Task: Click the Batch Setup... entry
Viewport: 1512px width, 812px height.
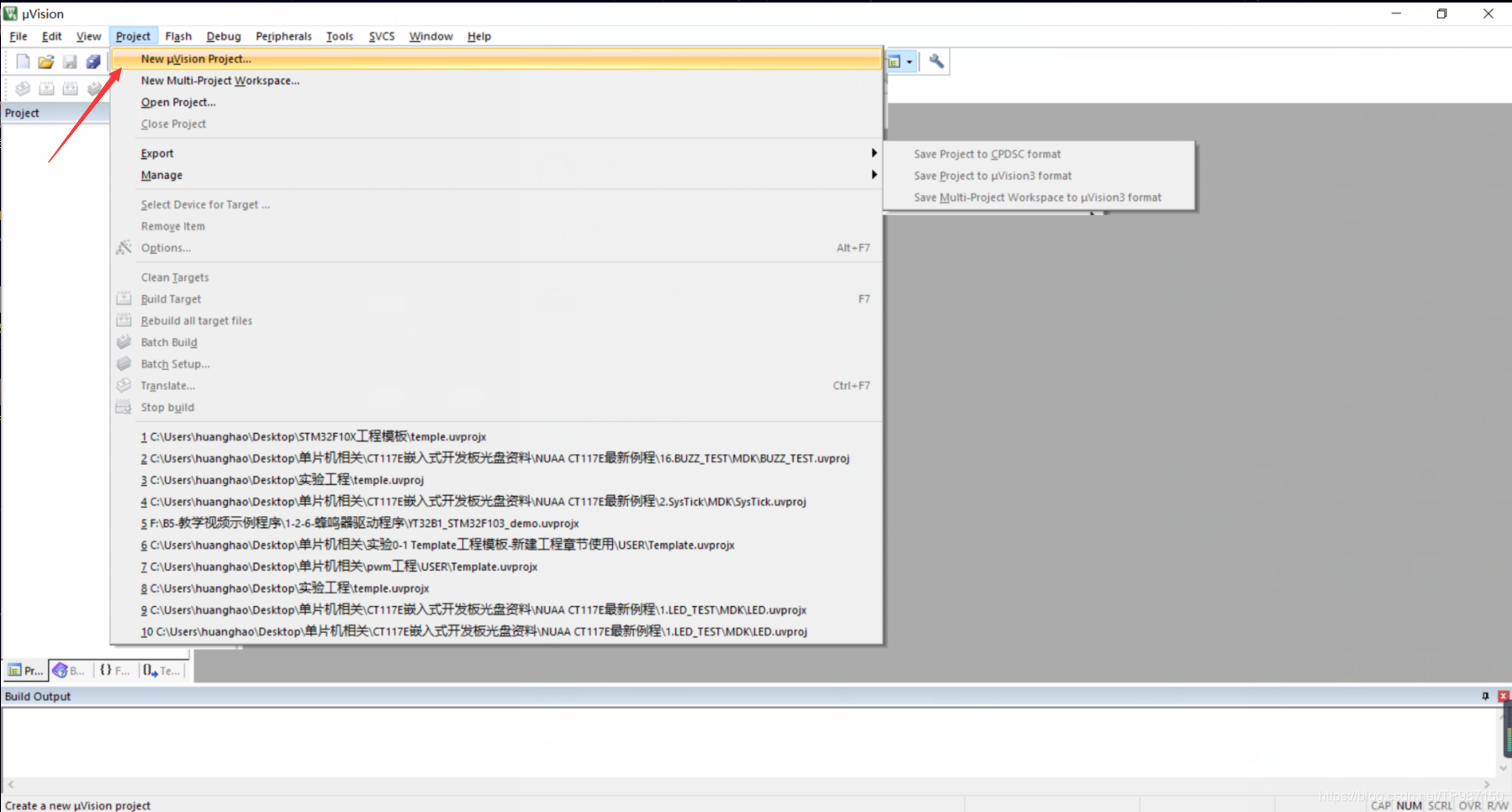Action: 496,364
